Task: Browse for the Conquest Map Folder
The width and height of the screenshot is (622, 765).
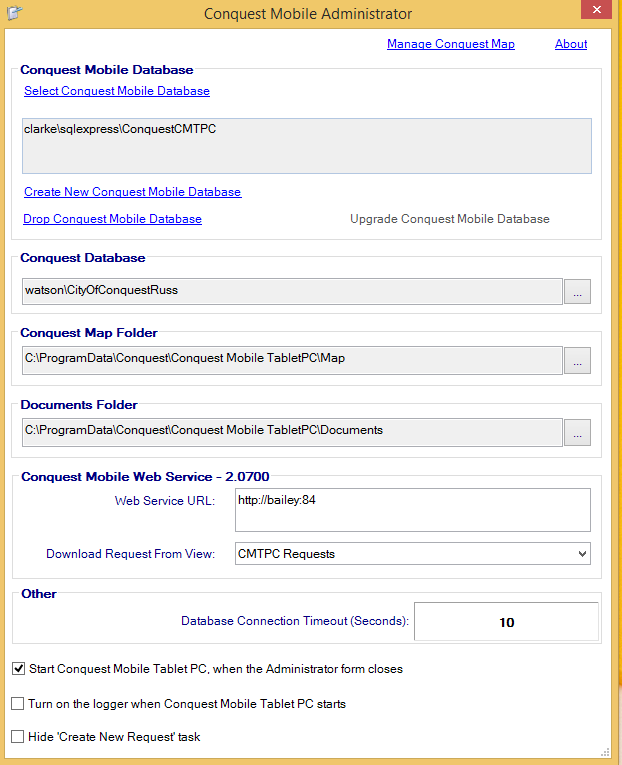Action: [577, 361]
